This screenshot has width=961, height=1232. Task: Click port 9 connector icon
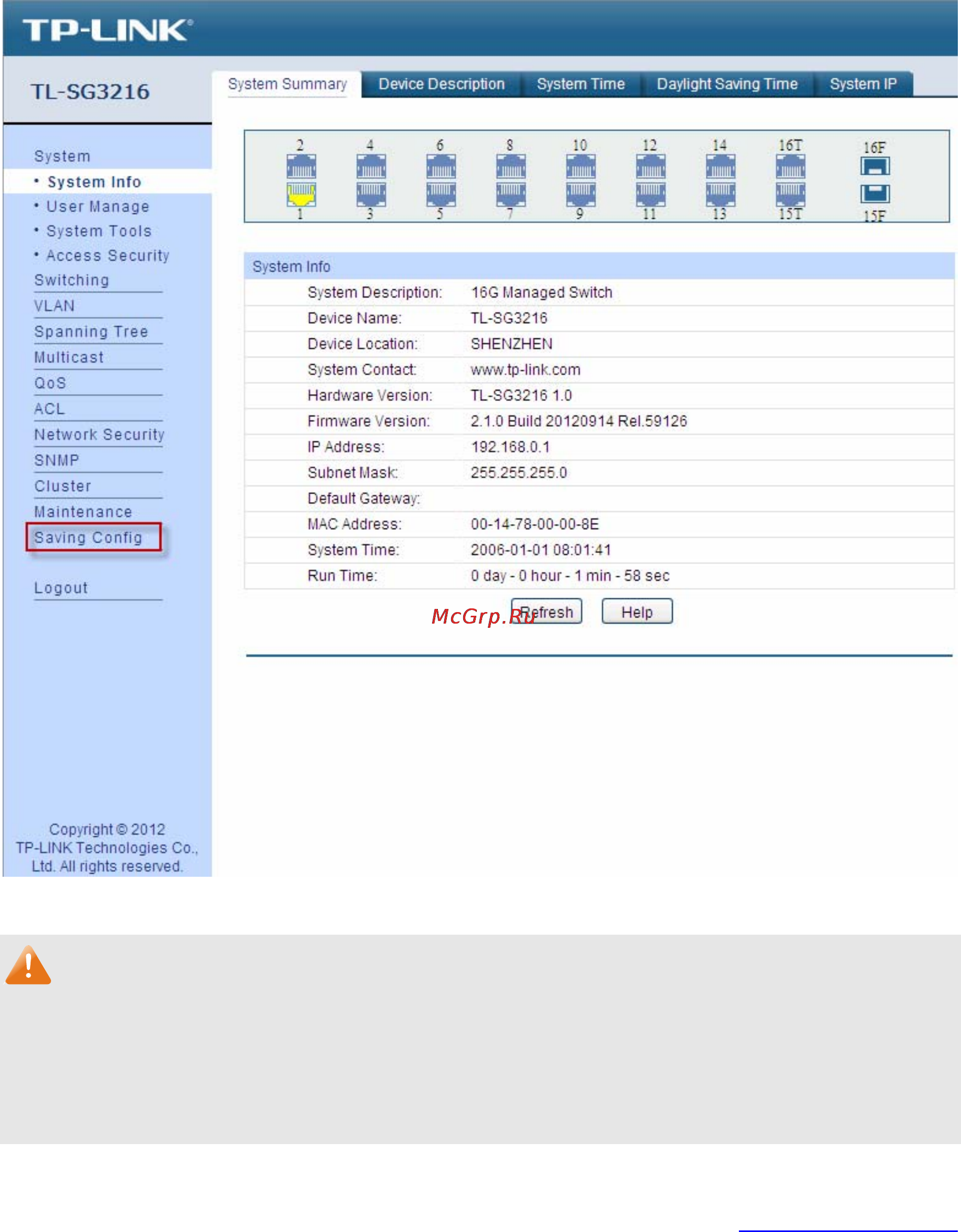(x=581, y=195)
